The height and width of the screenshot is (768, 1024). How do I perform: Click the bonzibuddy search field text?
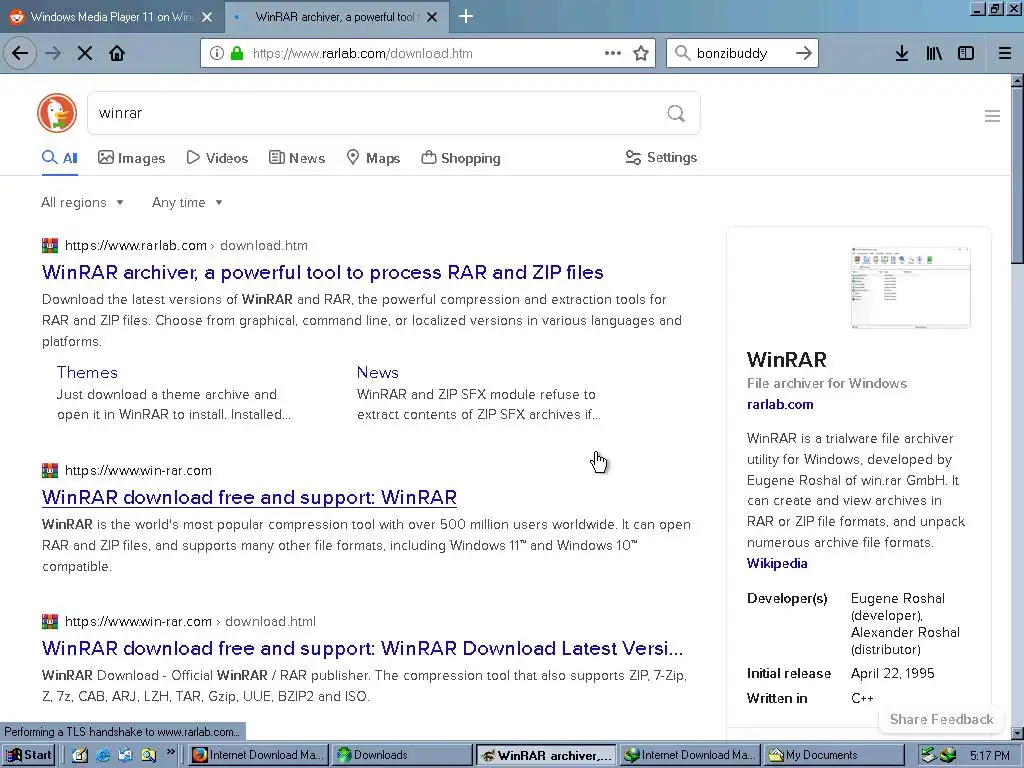click(732, 54)
